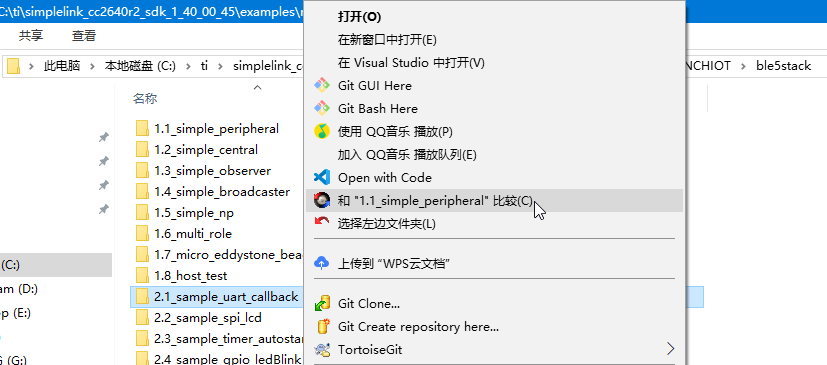Click folder icon of 1.8_host_test
Viewport: 827px width, 365px height.
(142, 276)
